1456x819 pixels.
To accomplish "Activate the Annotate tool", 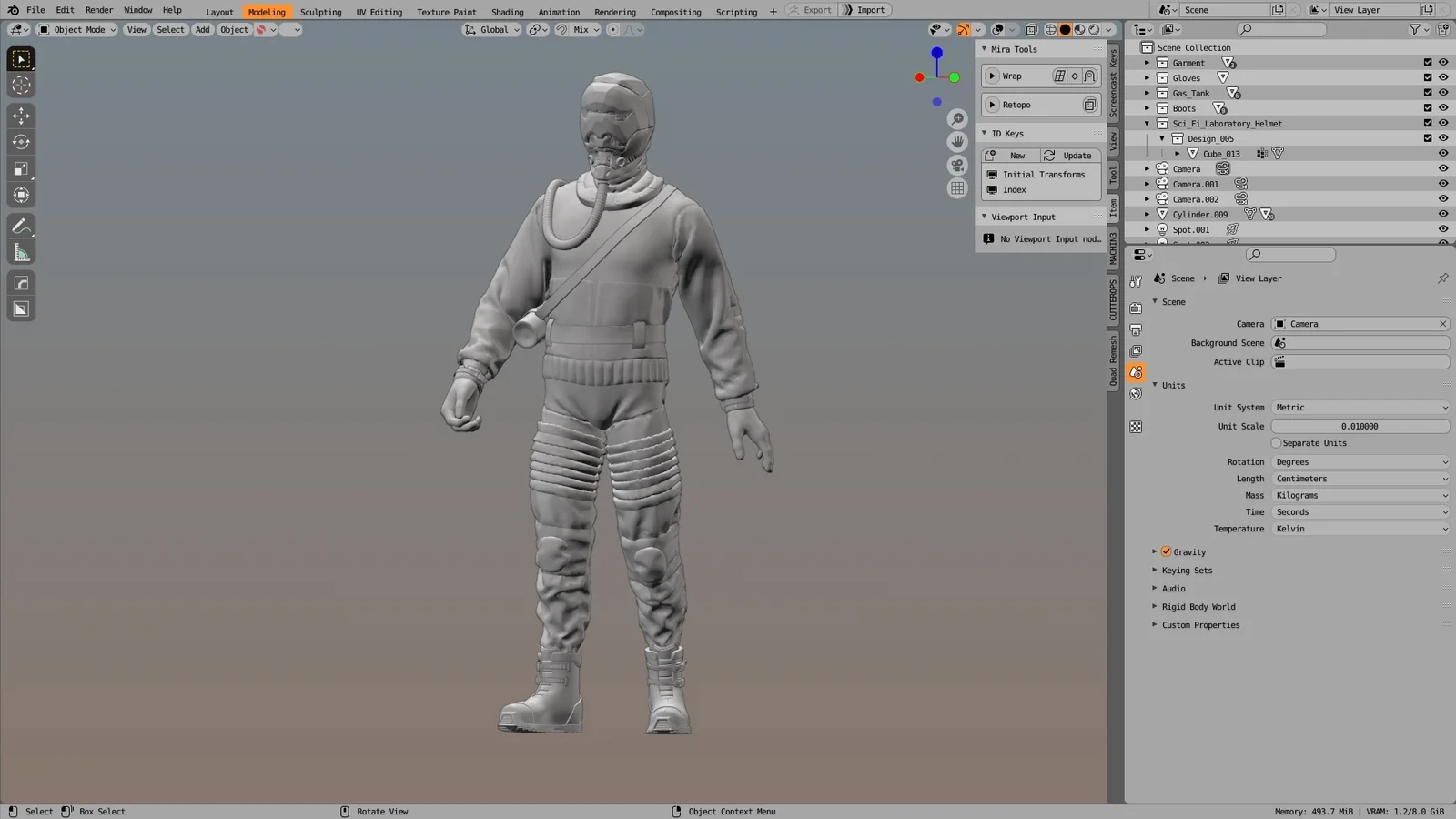I will (21, 227).
